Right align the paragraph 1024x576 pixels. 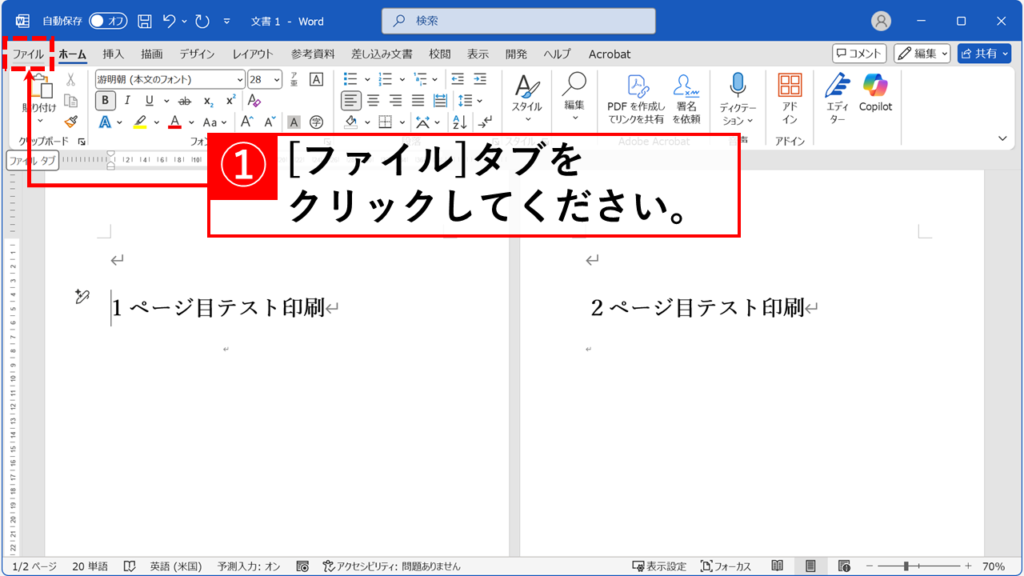coord(395,101)
